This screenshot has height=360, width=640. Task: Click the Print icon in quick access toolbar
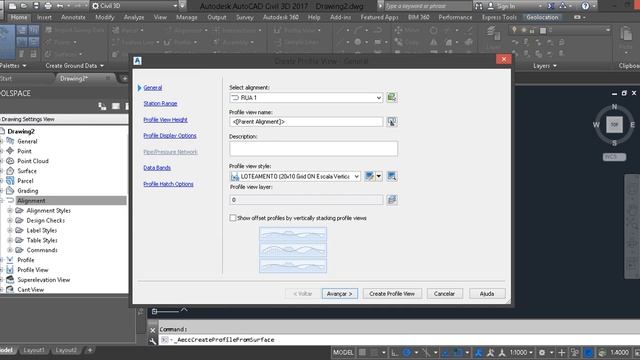click(x=48, y=6)
